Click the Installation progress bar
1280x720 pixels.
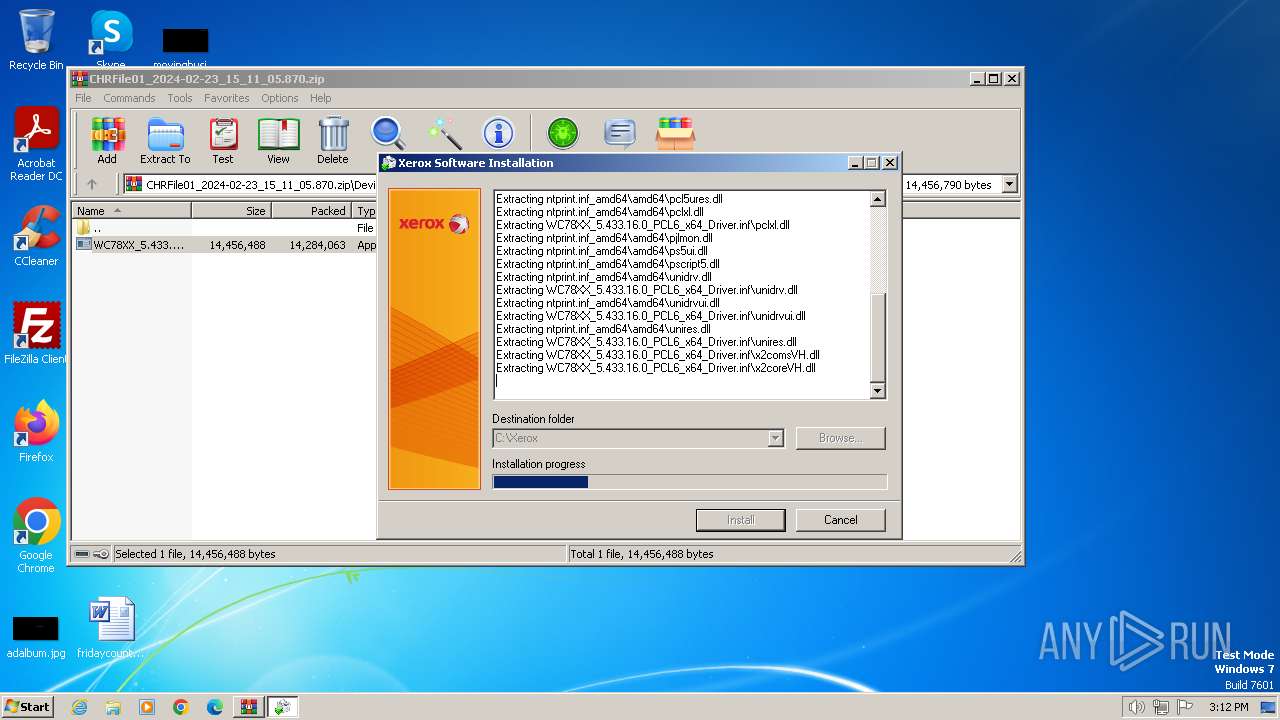[x=689, y=482]
